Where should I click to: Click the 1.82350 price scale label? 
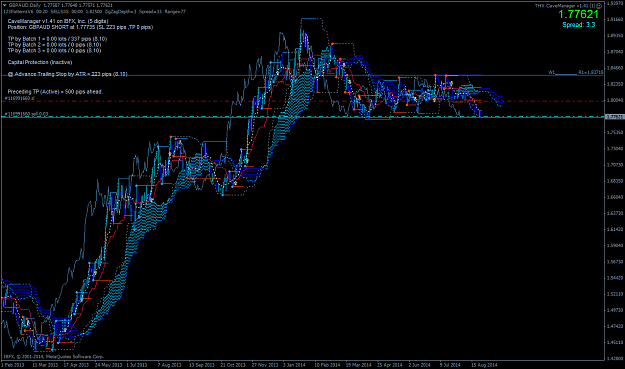point(614,84)
